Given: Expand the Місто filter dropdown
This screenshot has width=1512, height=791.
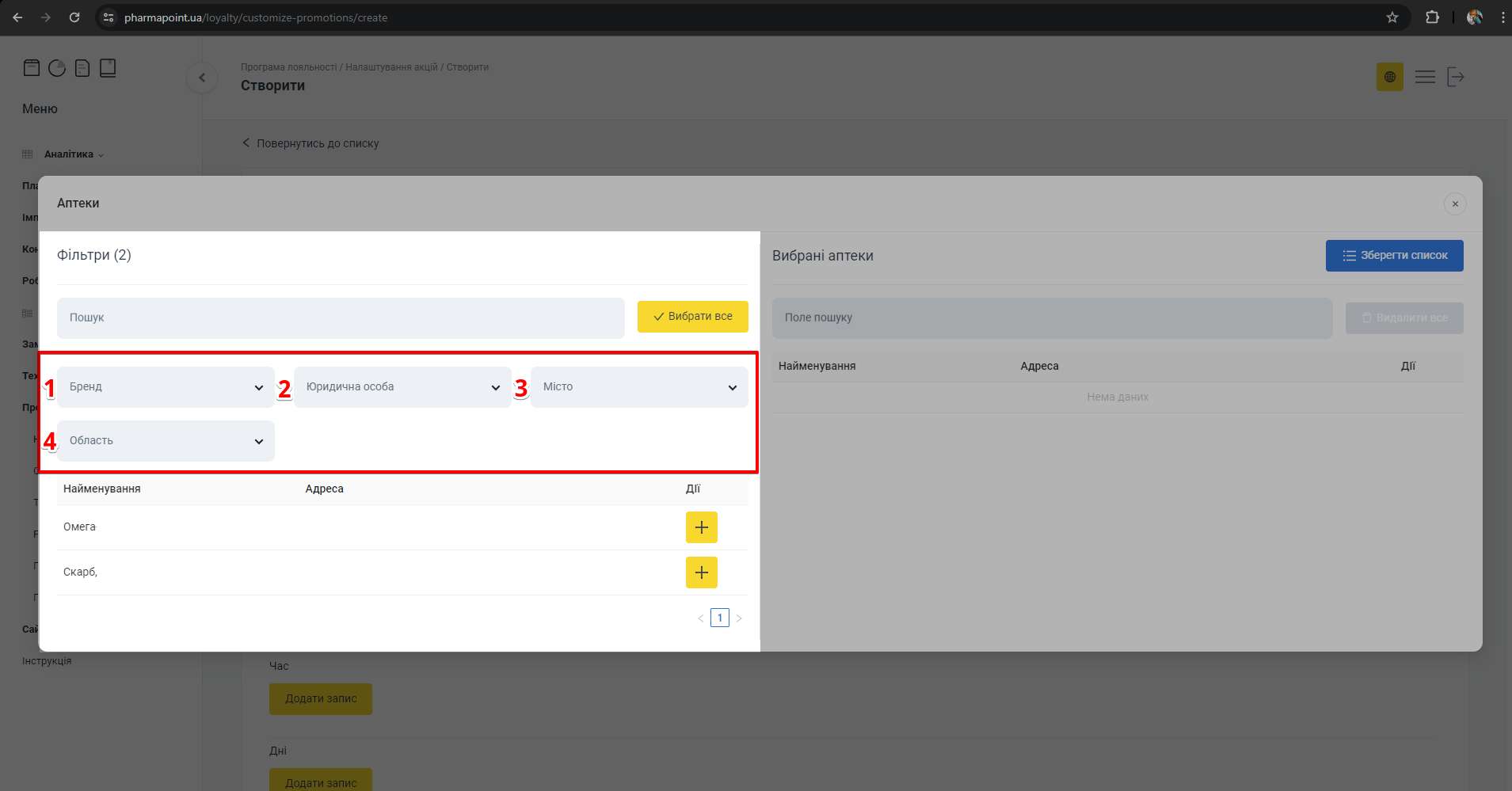Looking at the screenshot, I should [639, 387].
